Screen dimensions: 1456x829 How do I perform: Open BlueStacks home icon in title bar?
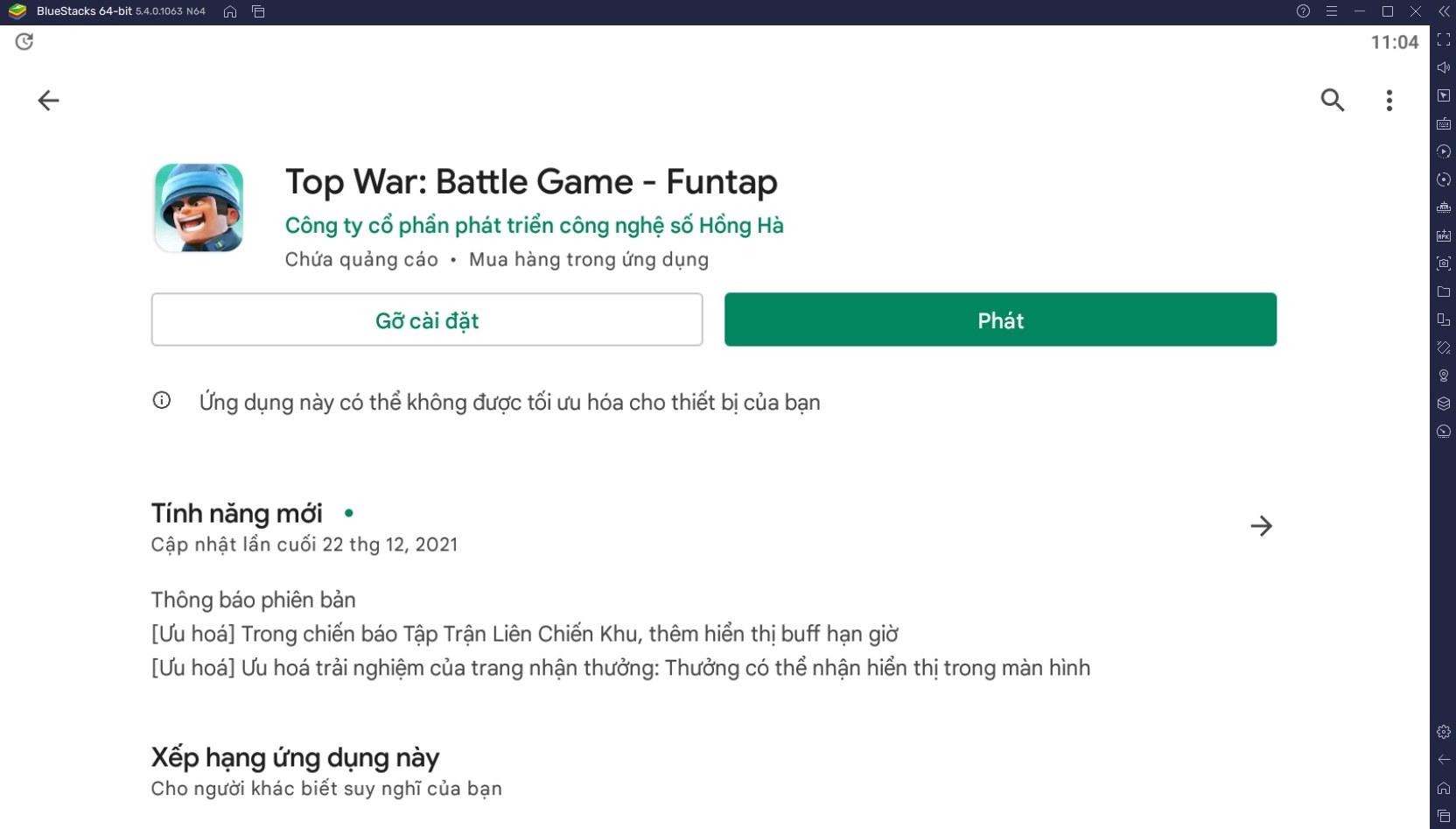coord(230,11)
